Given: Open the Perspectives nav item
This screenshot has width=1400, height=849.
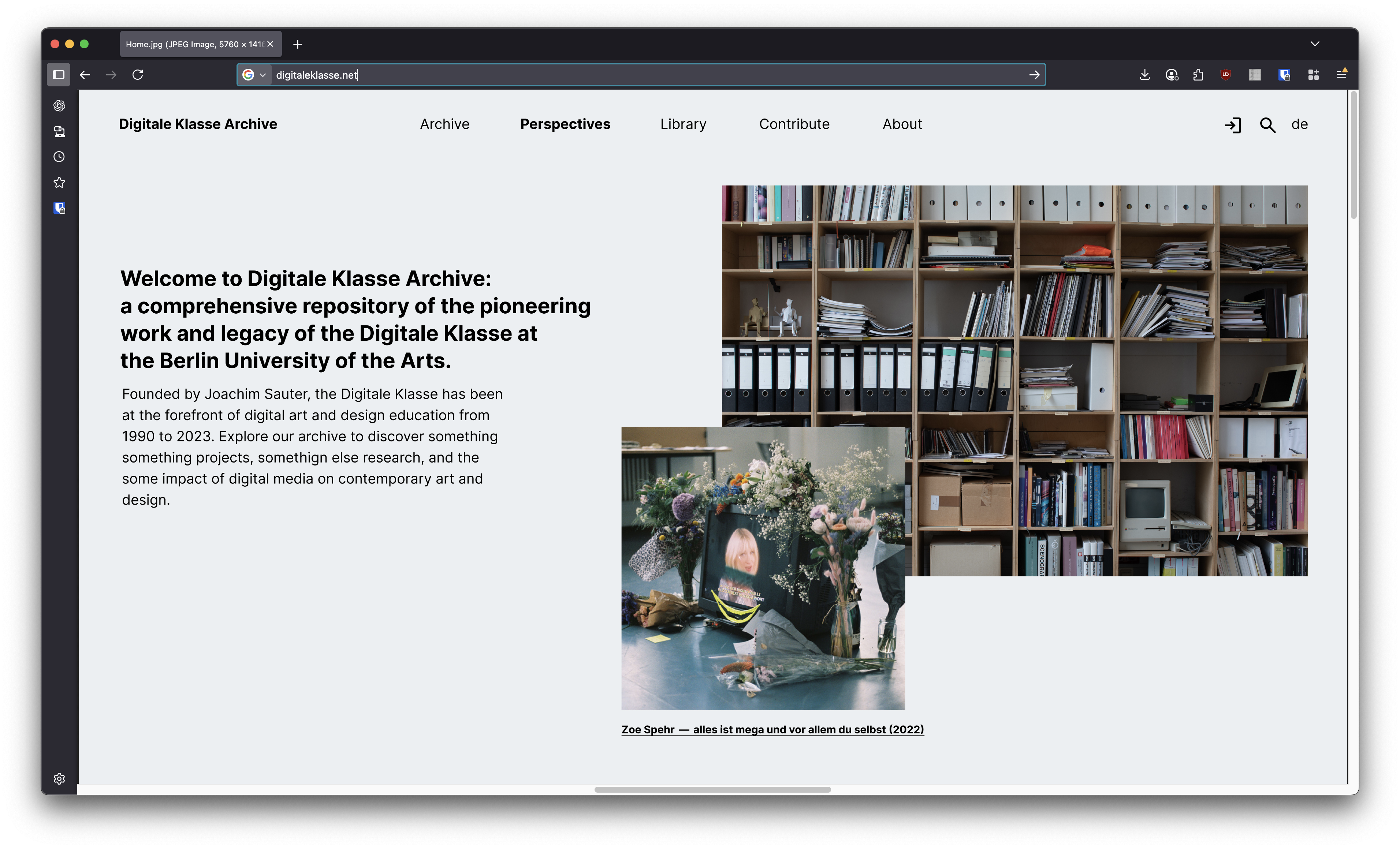Looking at the screenshot, I should coord(565,124).
